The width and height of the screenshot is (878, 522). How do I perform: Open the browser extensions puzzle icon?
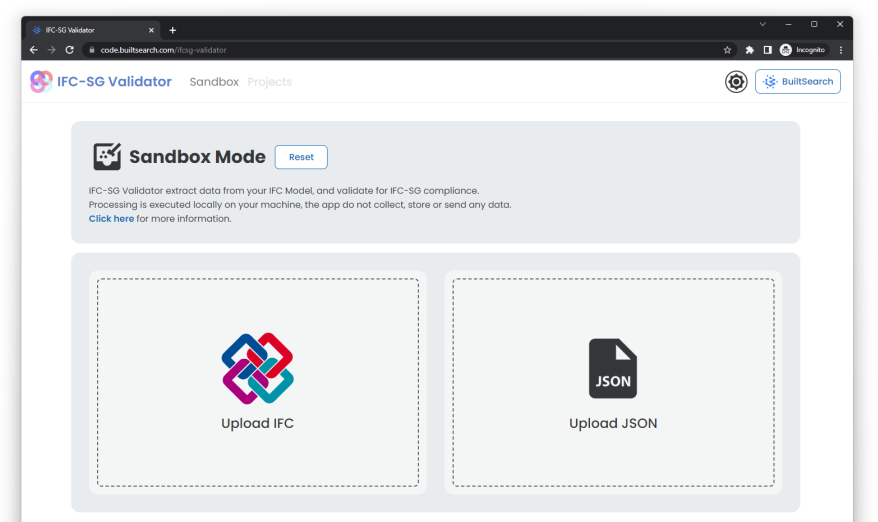pos(750,50)
